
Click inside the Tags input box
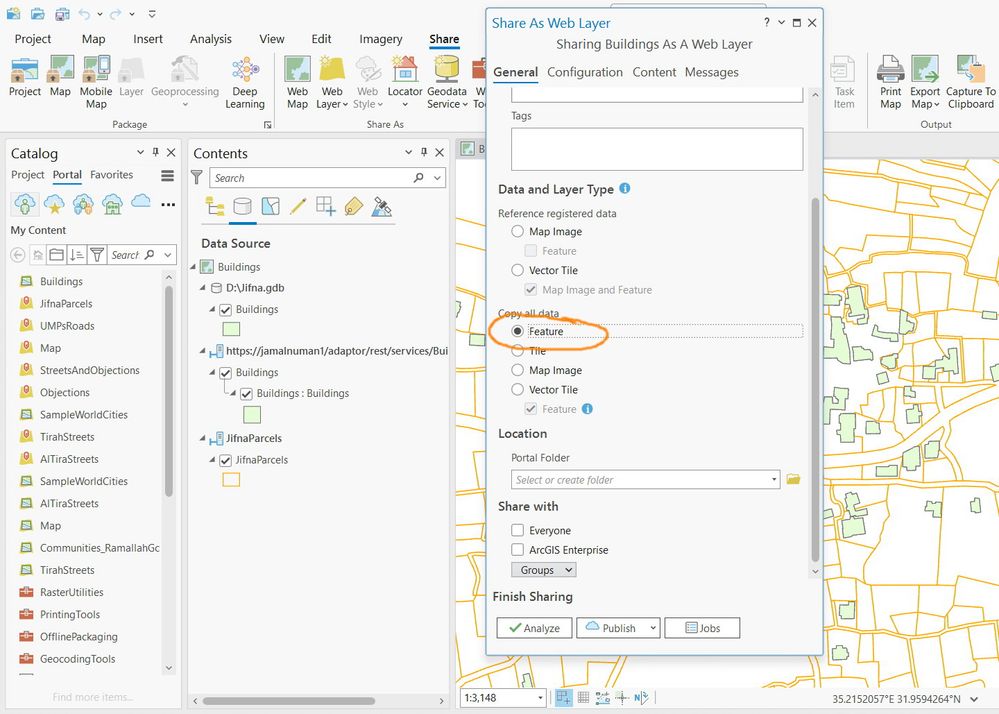657,149
